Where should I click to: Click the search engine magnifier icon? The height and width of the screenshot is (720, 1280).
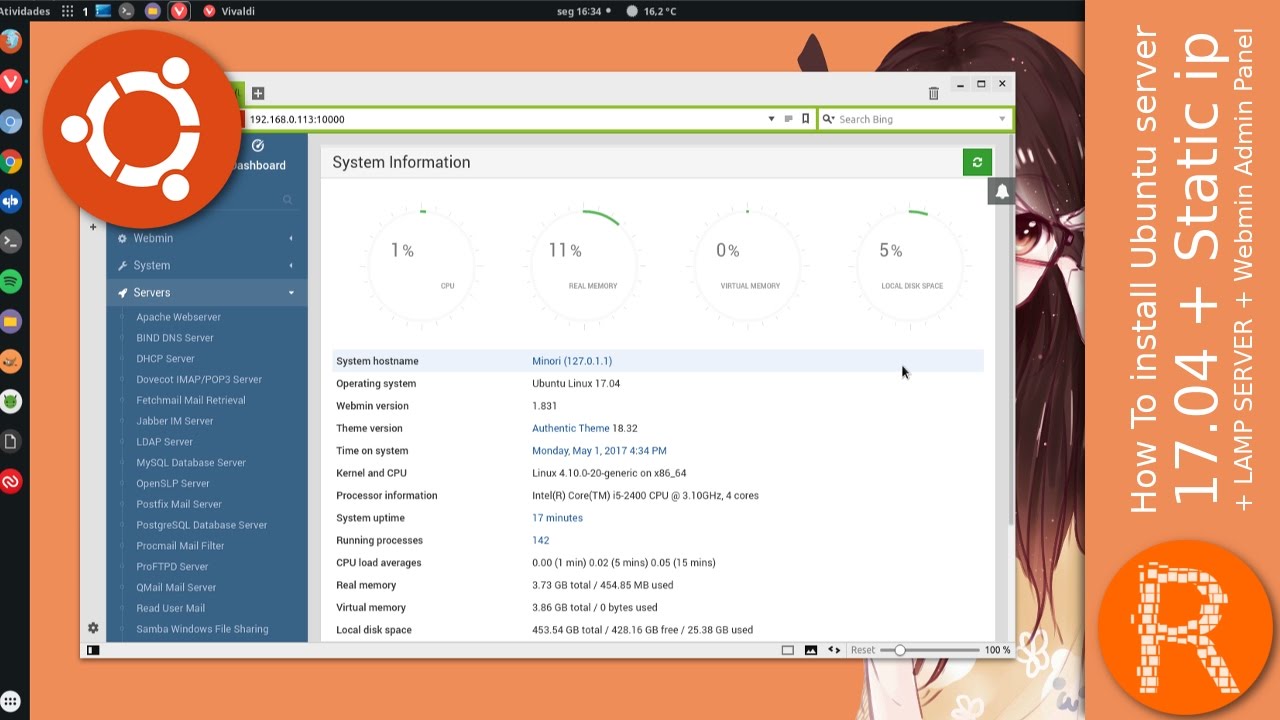pyautogui.click(x=828, y=119)
